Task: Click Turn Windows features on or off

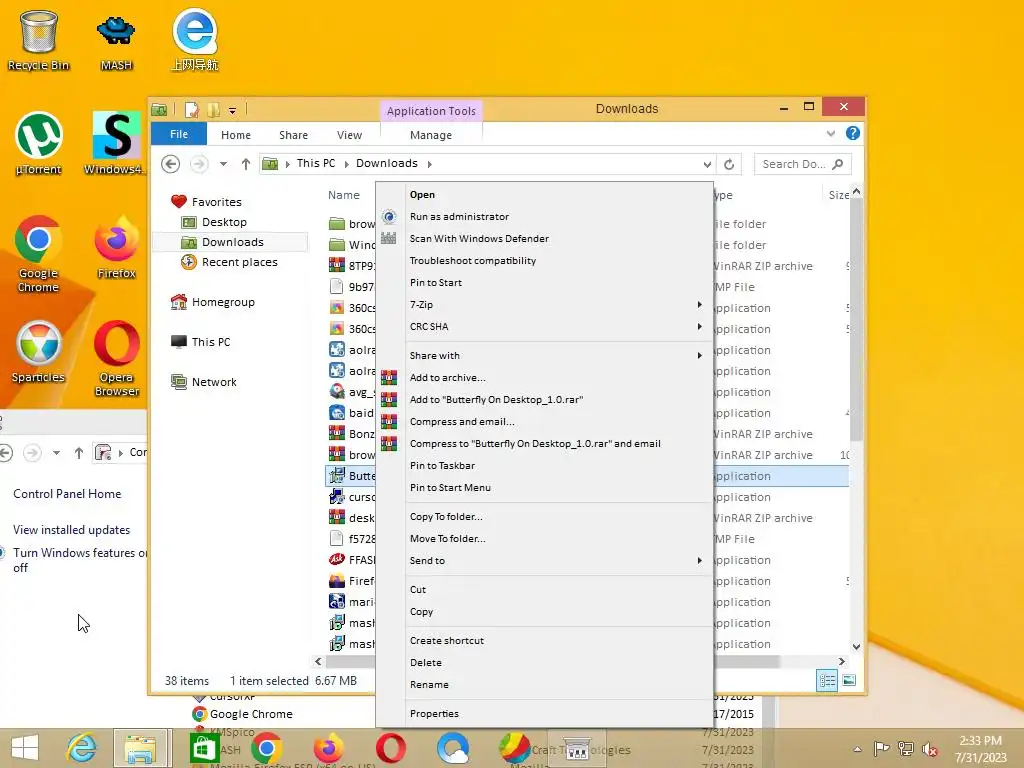Action: (80, 560)
